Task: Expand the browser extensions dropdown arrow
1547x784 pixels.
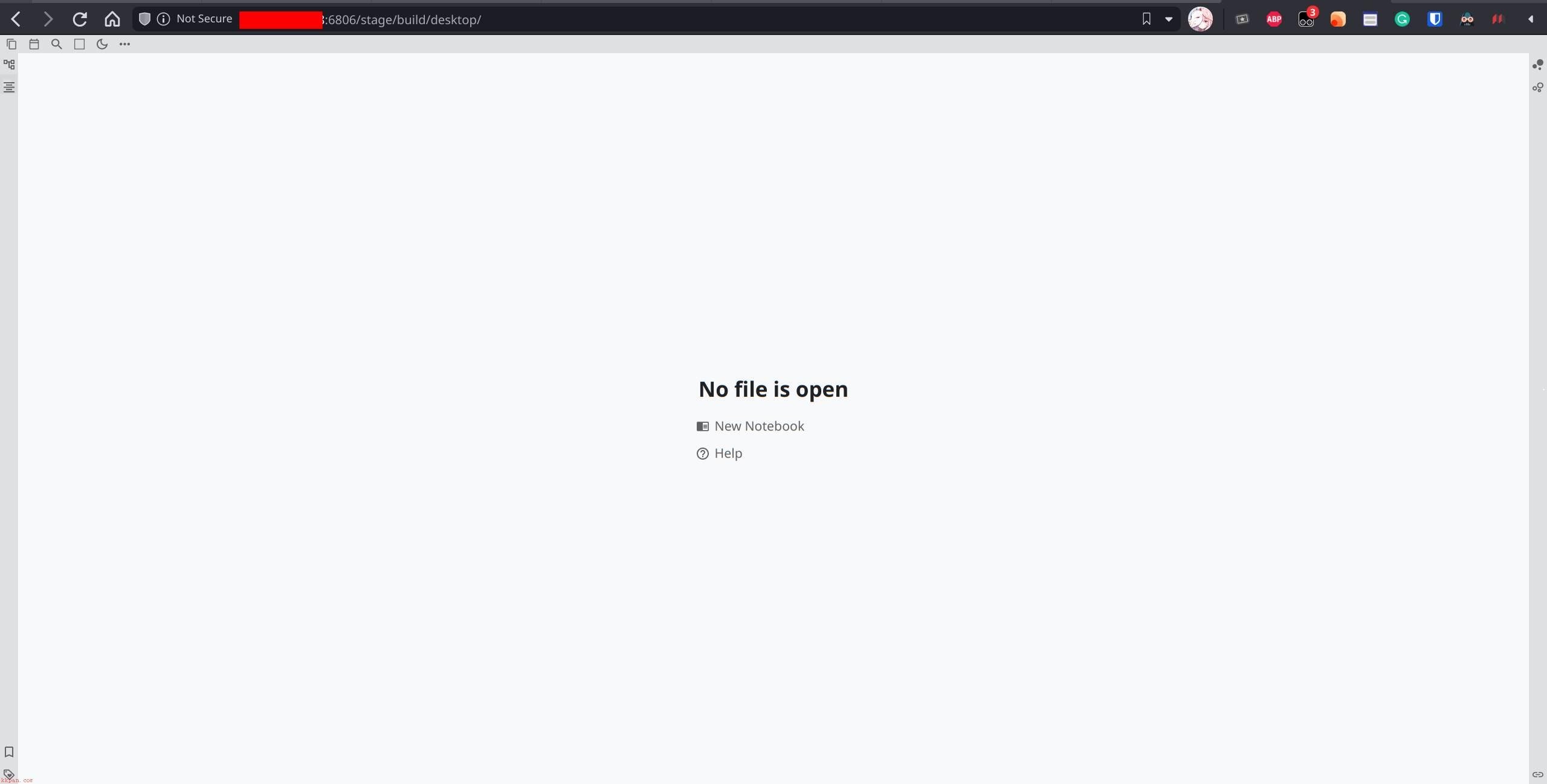Action: [1530, 19]
